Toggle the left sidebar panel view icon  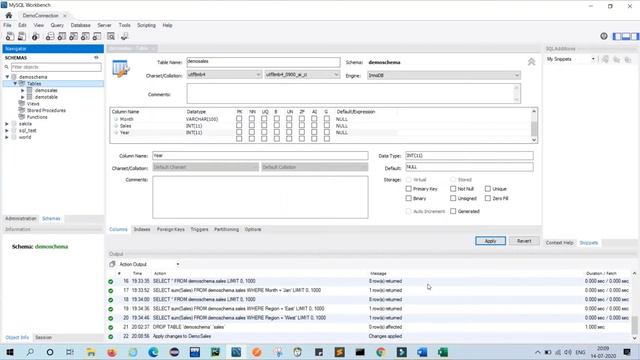[x=617, y=36]
